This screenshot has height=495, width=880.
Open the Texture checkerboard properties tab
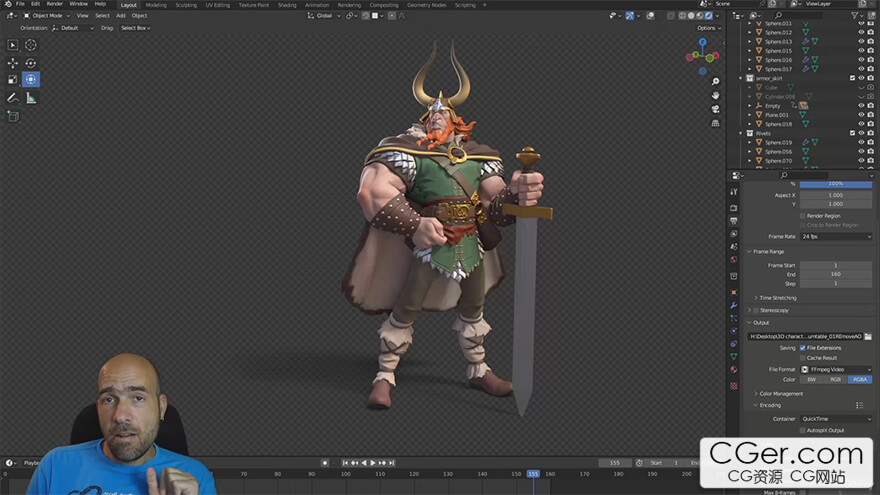click(x=734, y=386)
